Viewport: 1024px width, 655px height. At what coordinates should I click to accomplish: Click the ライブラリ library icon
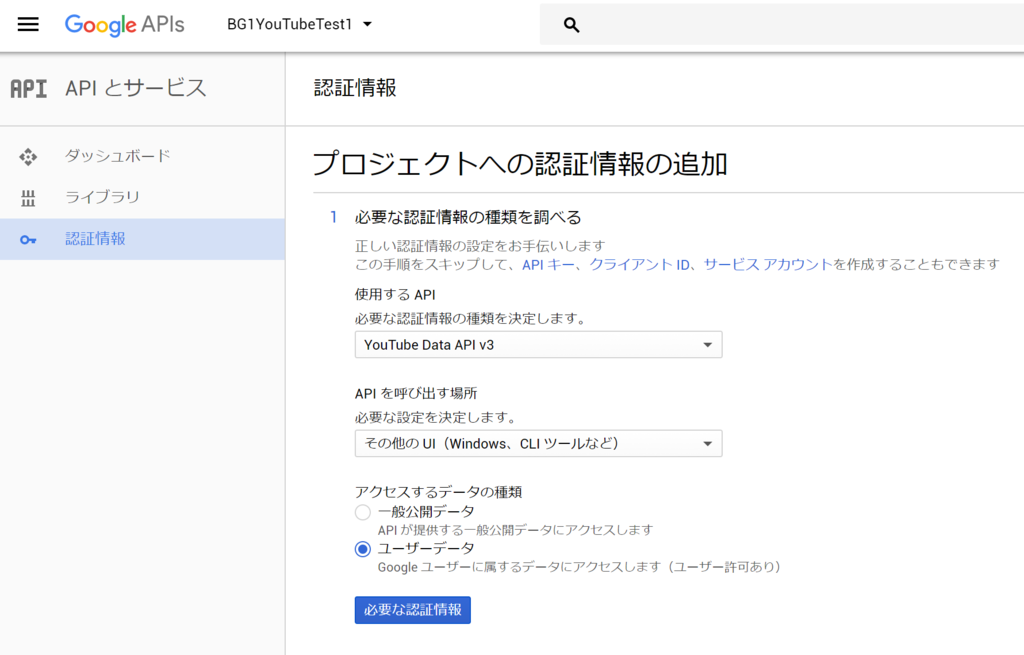pyautogui.click(x=28, y=199)
